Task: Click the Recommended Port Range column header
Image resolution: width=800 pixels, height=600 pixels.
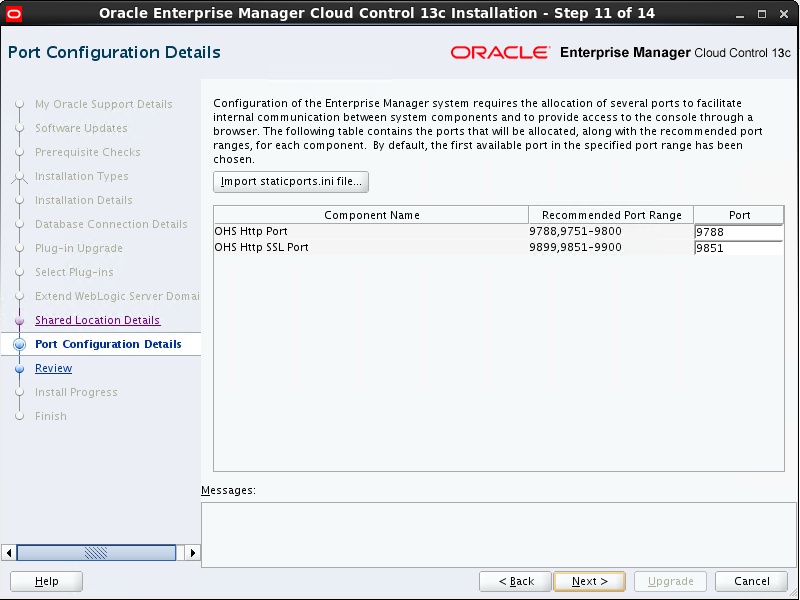Action: (x=611, y=215)
